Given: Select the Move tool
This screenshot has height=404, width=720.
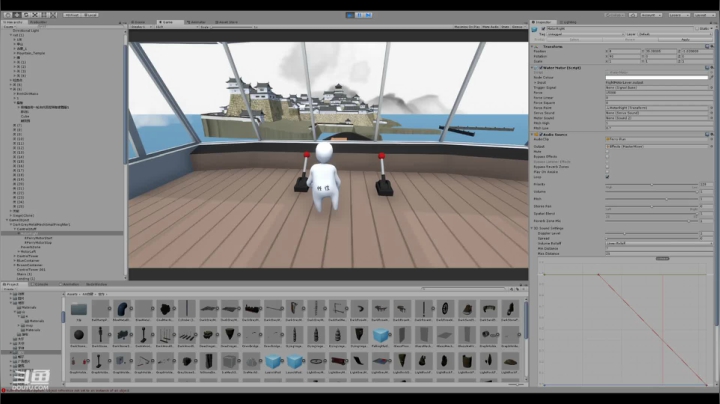Looking at the screenshot, I should (17, 15).
